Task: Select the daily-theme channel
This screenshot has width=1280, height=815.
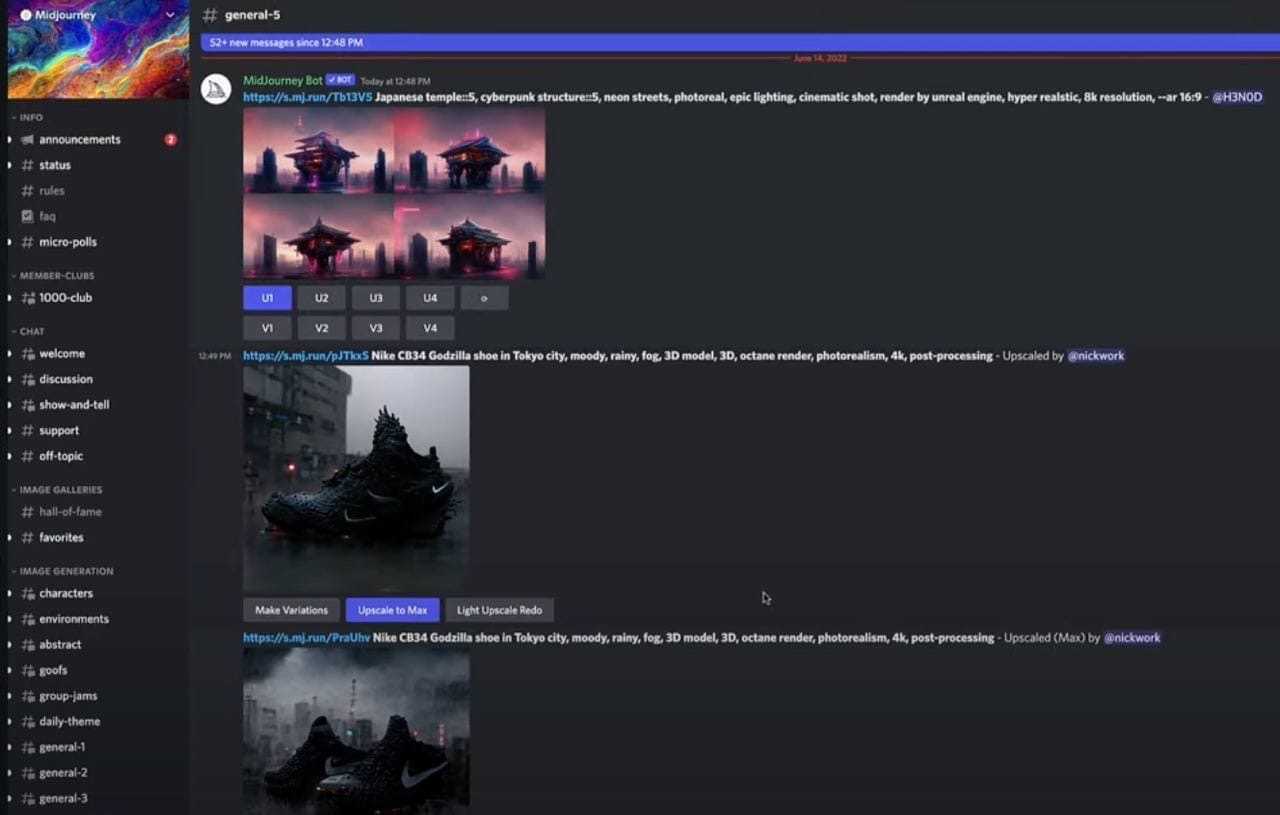Action: pos(69,721)
